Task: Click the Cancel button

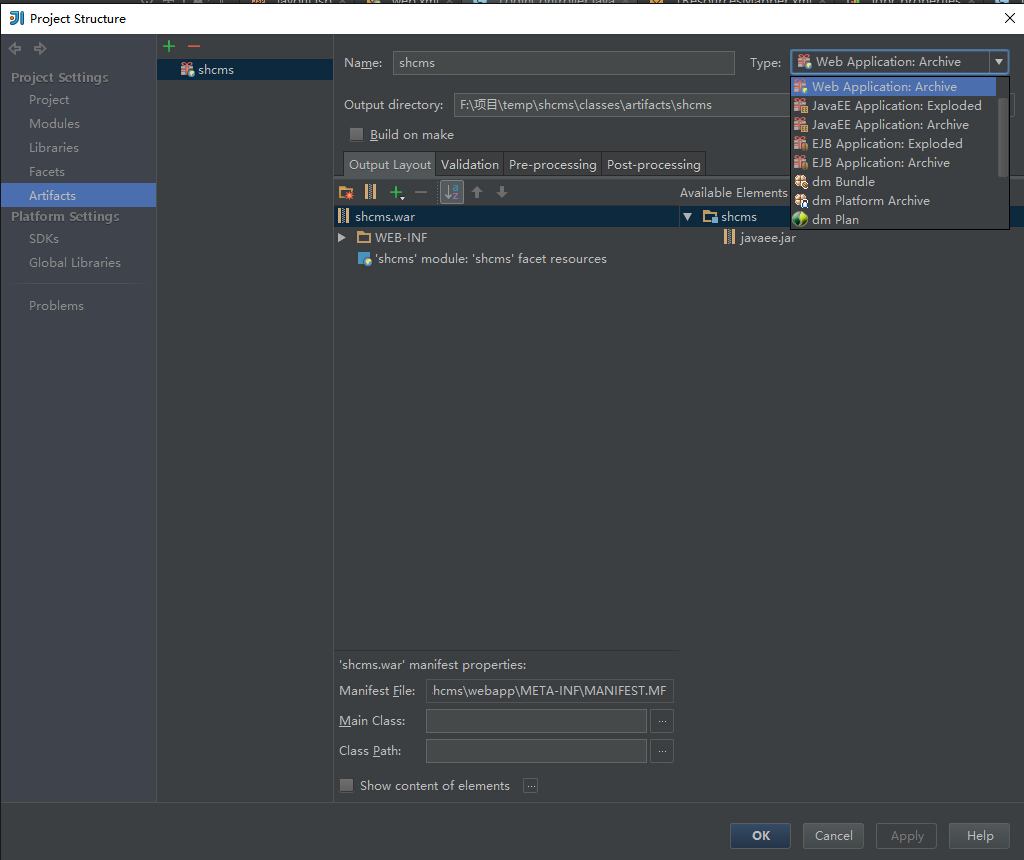Action: coord(833,836)
